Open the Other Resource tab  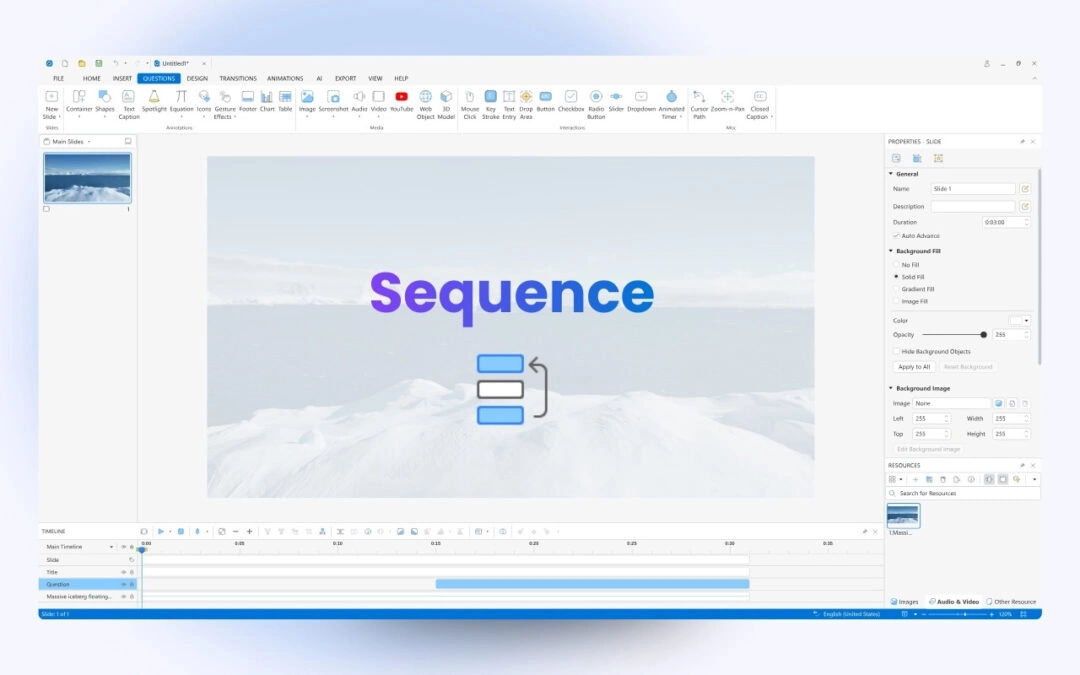(x=1011, y=602)
